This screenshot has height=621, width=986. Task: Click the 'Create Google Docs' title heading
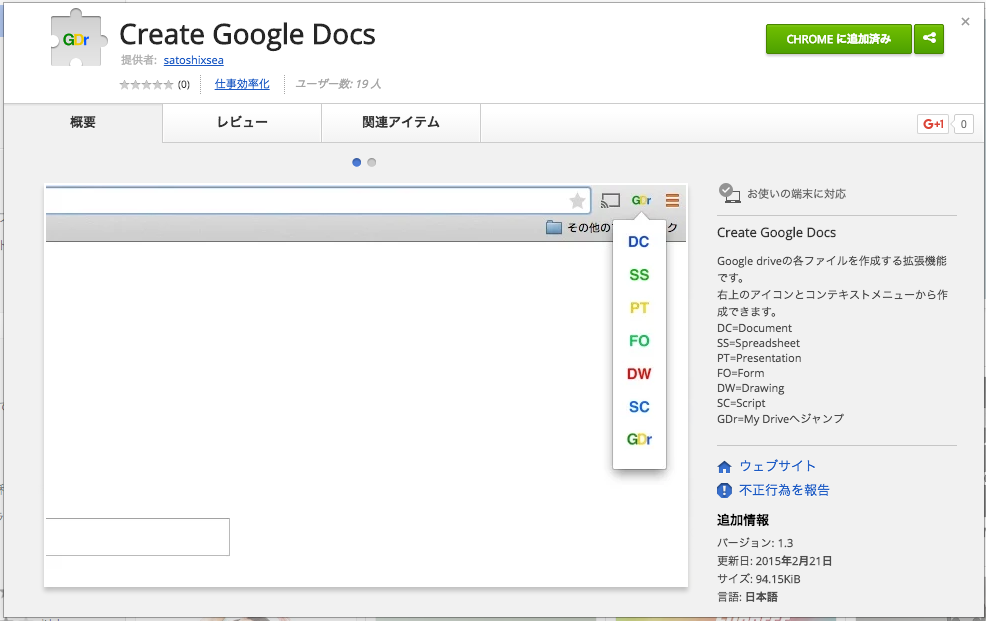[x=247, y=35]
